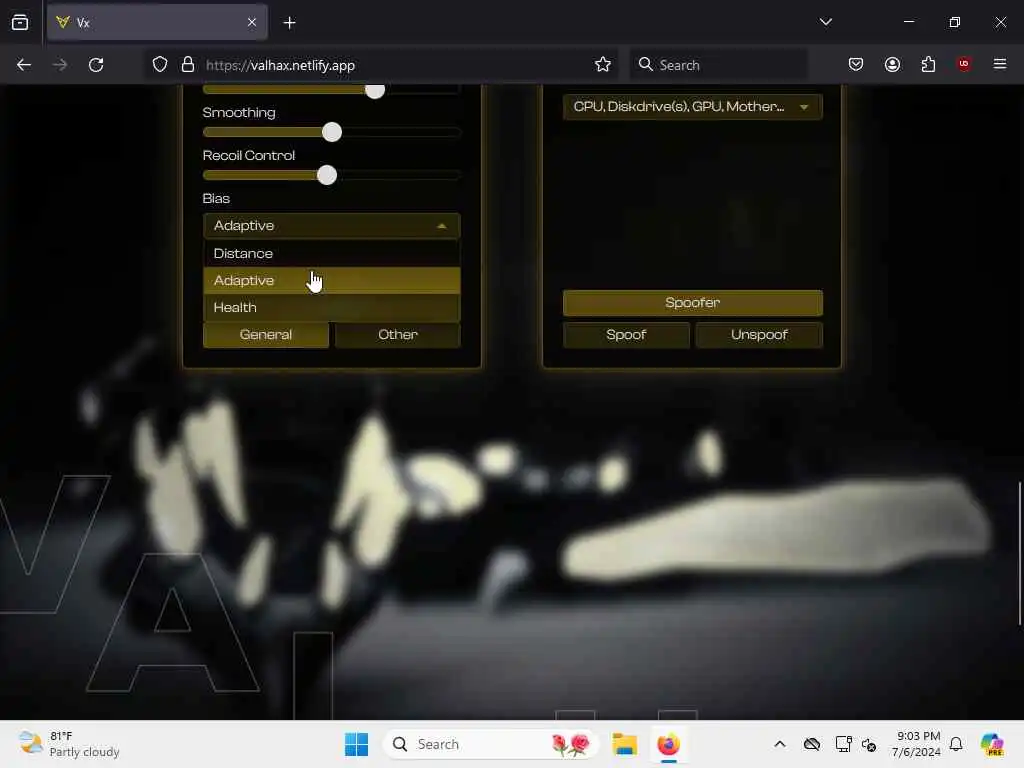Open the extensions puzzle icon
The width and height of the screenshot is (1024, 768).
coord(928,64)
